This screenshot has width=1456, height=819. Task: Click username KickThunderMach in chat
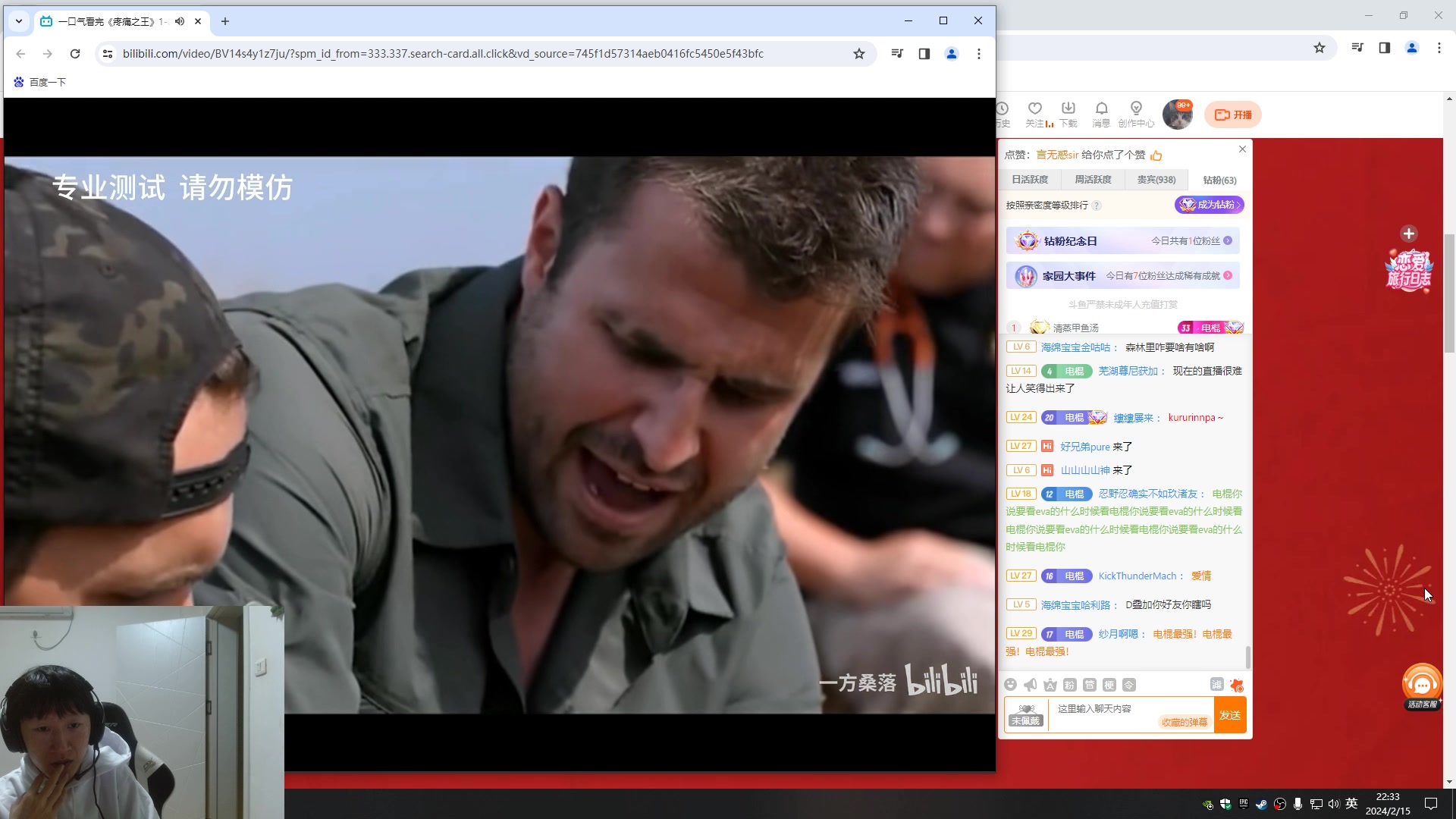click(x=1137, y=576)
